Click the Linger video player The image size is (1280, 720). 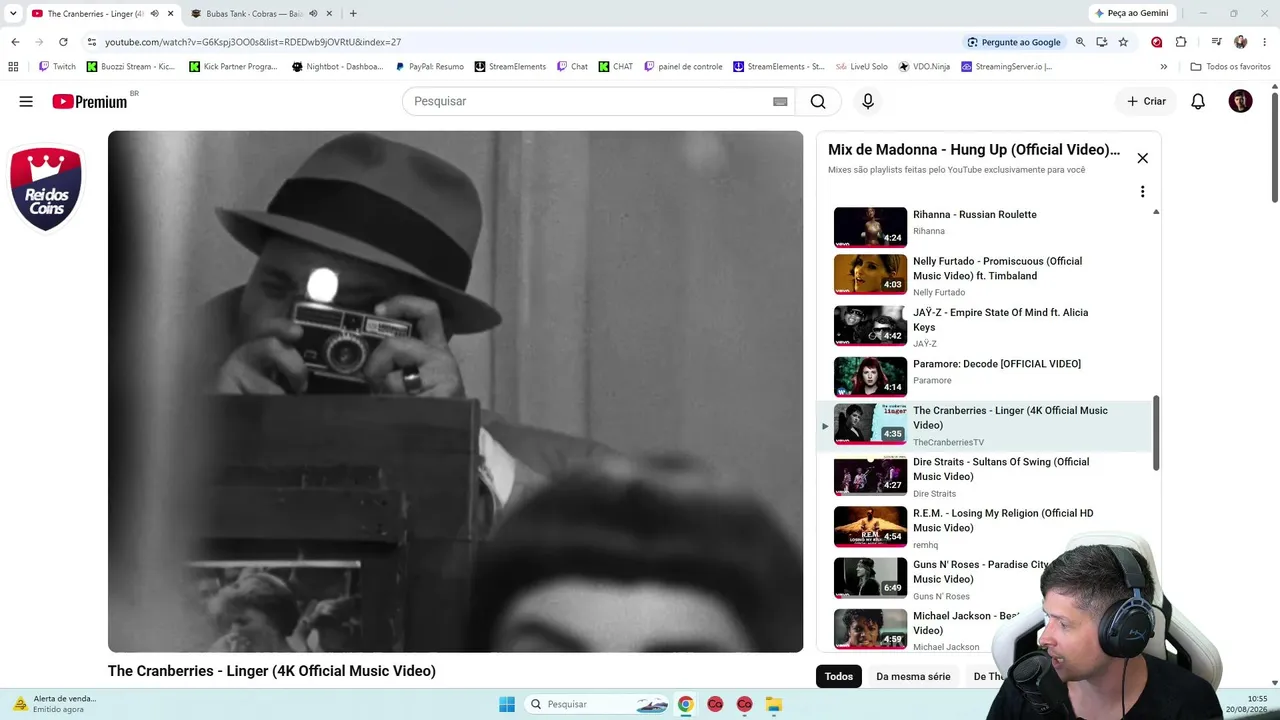455,391
